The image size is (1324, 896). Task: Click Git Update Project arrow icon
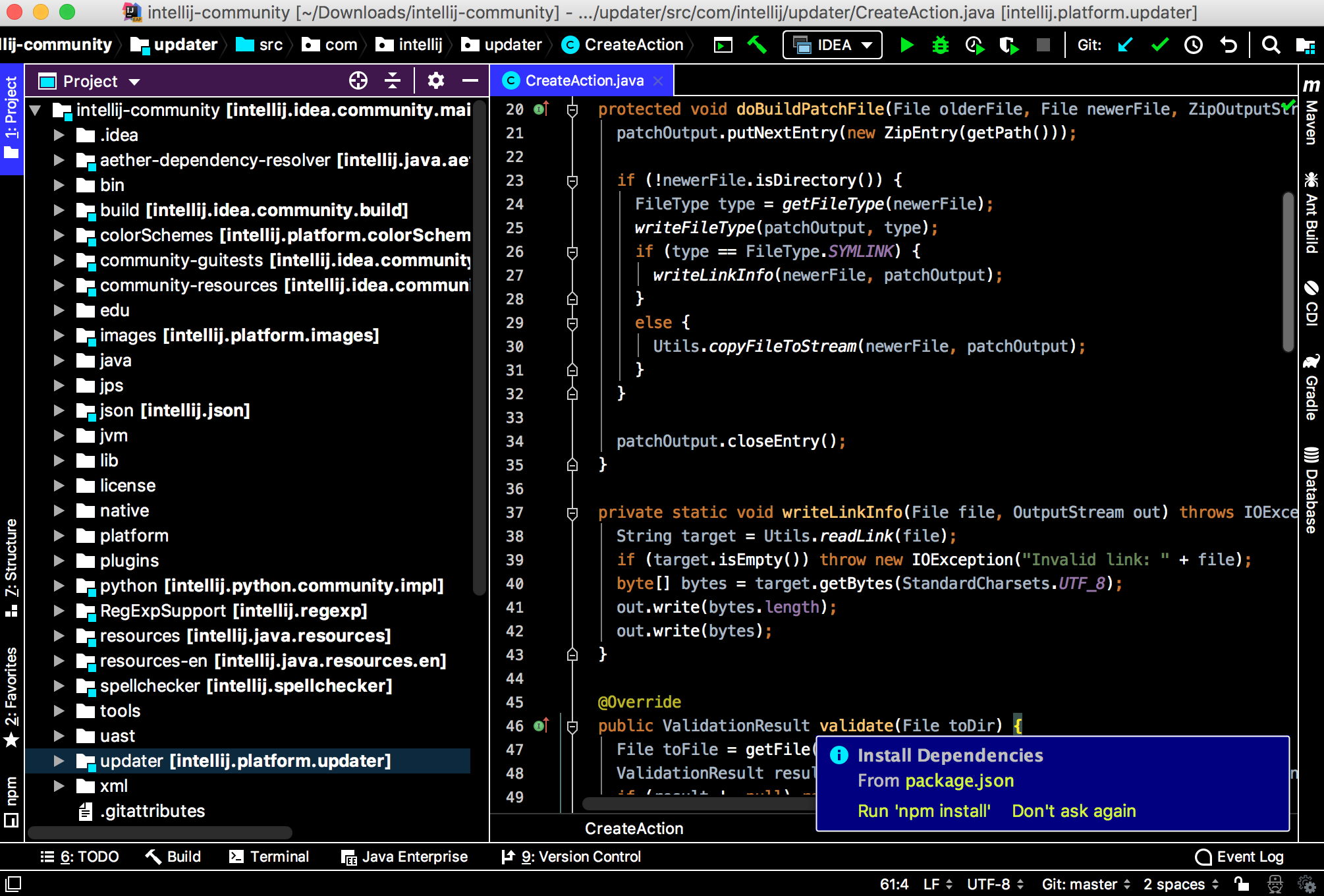click(1125, 45)
